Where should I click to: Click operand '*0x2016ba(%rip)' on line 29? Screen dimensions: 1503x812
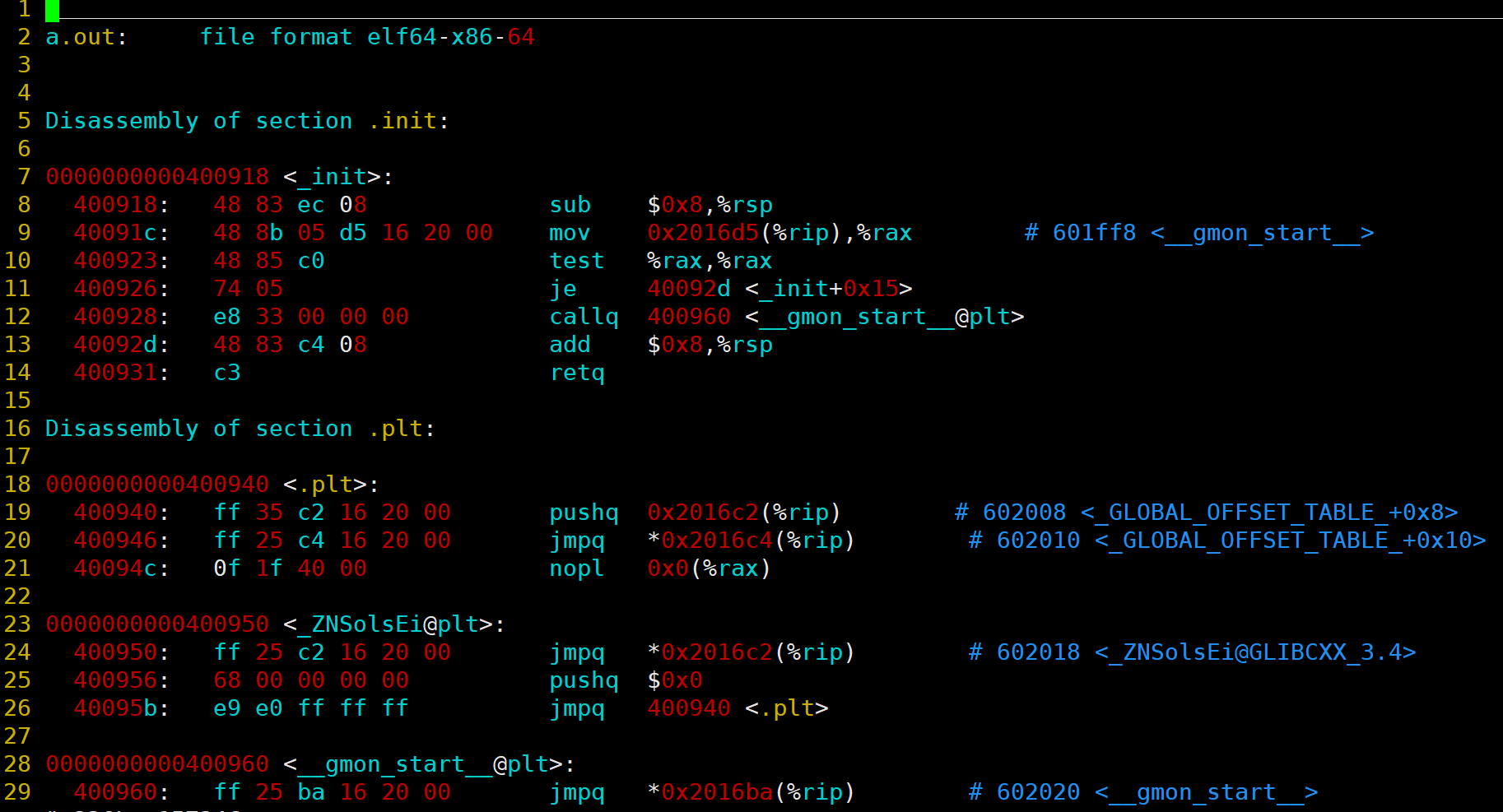coord(751,792)
